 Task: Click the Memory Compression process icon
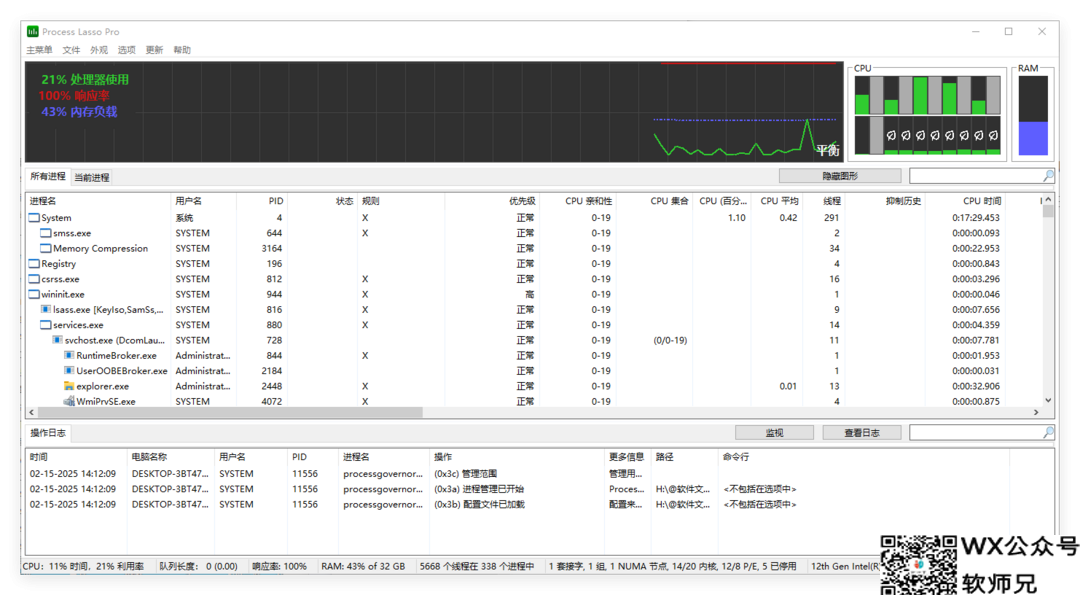pyautogui.click(x=45, y=248)
